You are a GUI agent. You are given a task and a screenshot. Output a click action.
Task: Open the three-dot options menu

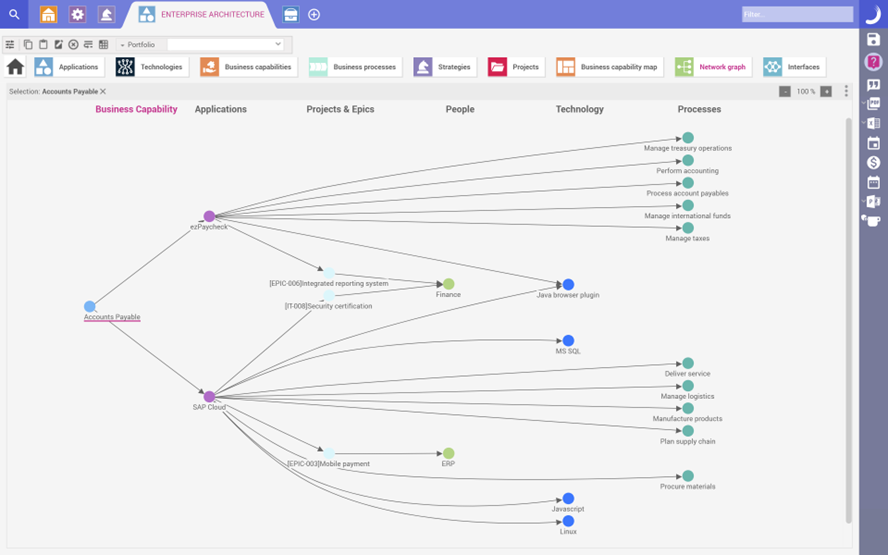[x=846, y=91]
